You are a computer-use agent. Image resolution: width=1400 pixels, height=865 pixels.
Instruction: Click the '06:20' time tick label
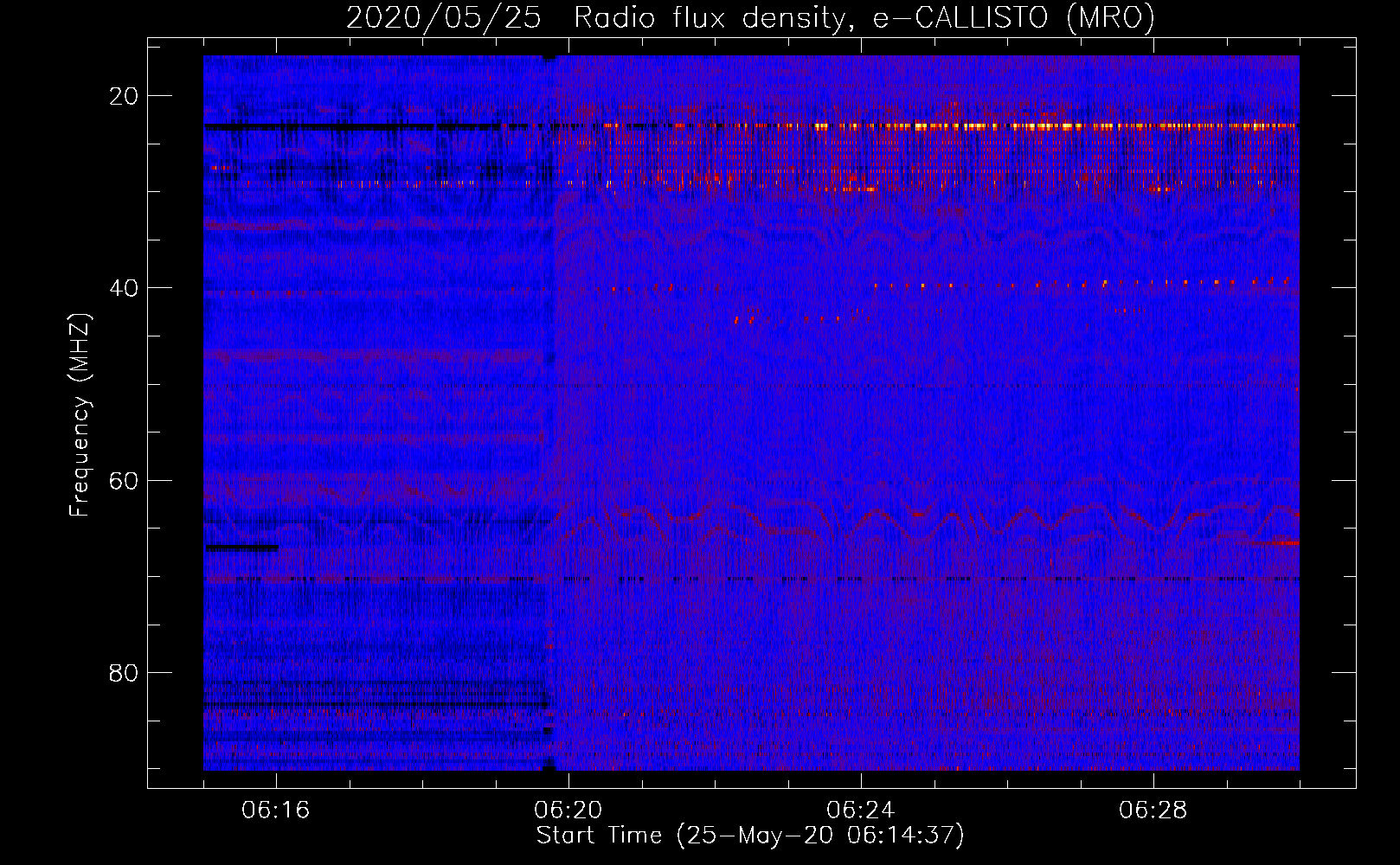[568, 811]
